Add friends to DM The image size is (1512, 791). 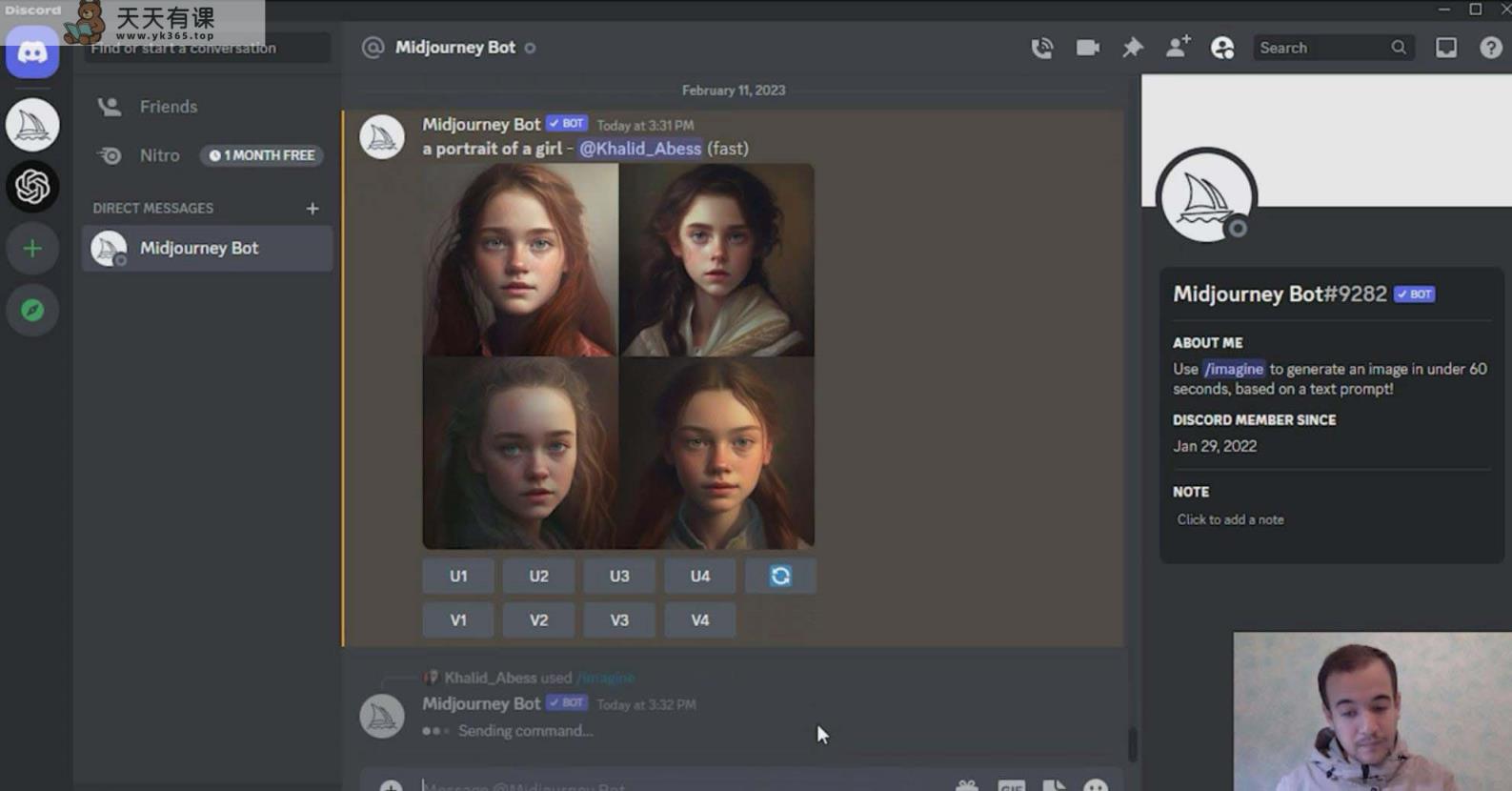(1178, 47)
